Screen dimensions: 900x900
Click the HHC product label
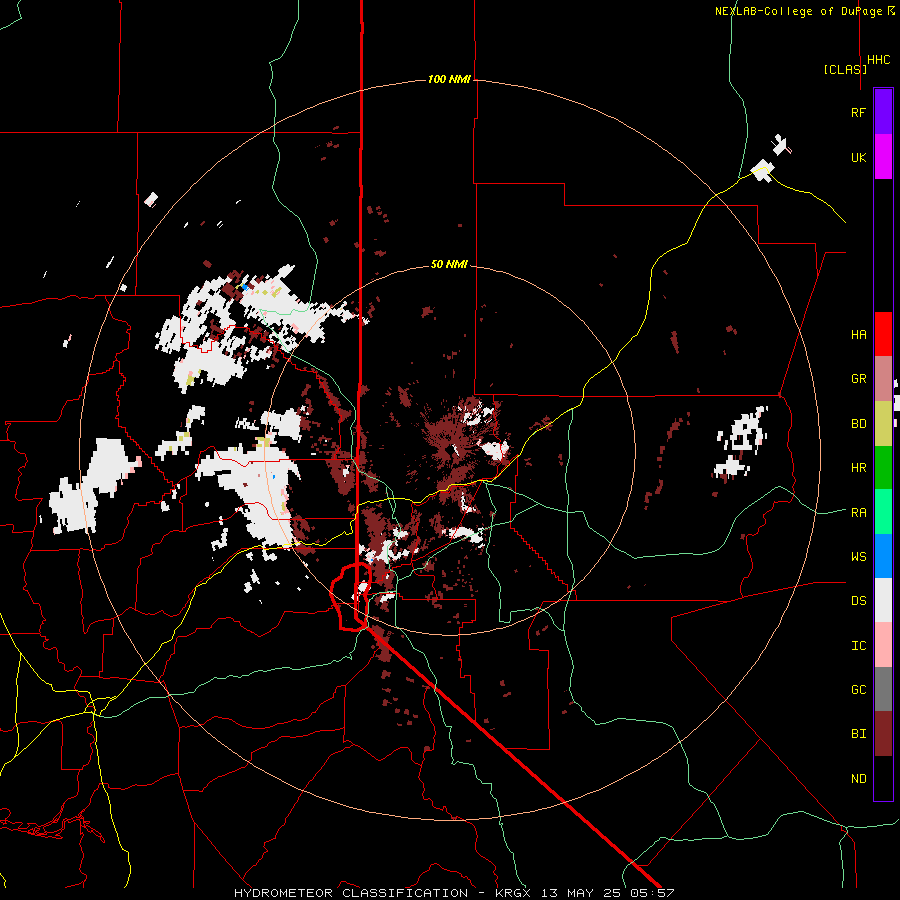click(x=878, y=59)
